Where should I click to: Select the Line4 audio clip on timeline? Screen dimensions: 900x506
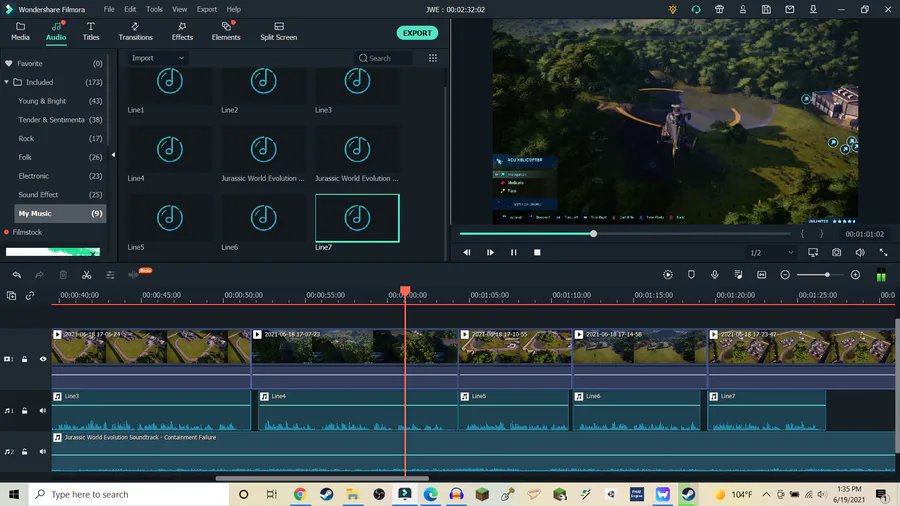(x=358, y=410)
